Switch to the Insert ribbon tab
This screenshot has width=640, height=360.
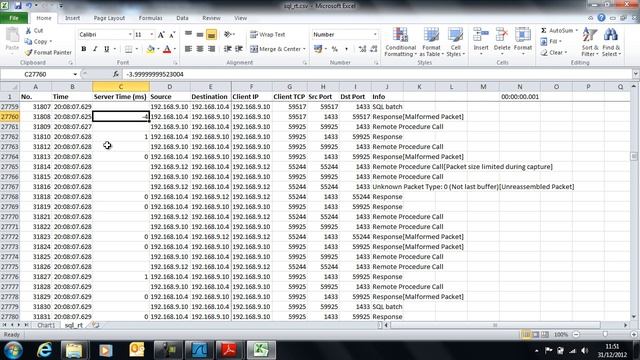[x=72, y=18]
